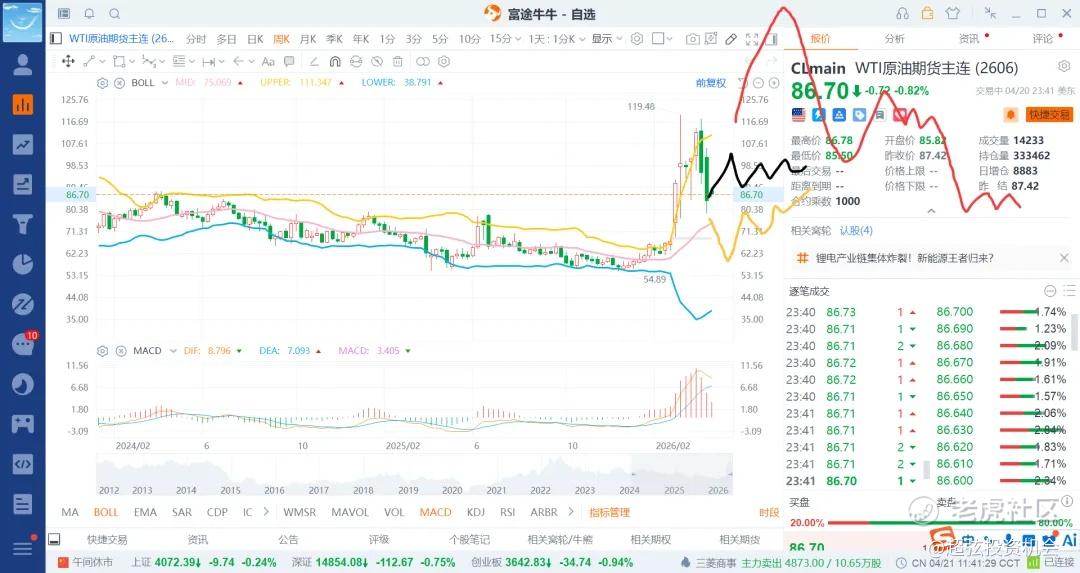Viewport: 1080px width, 573px height.
Task: Toggle the MACD indicator in bottom bar
Action: pyautogui.click(x=435, y=512)
